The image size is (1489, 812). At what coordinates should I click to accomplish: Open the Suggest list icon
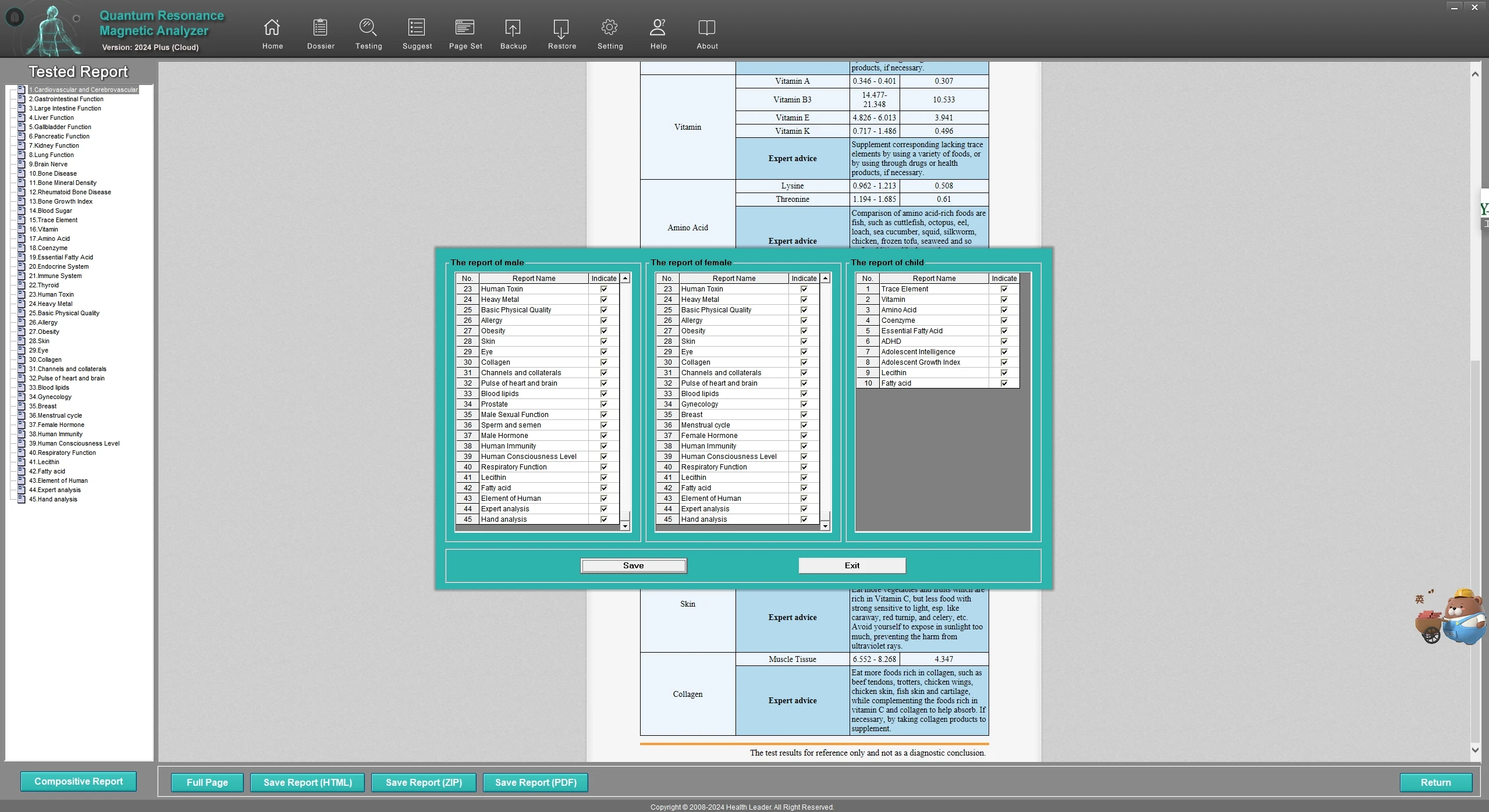pyautogui.click(x=417, y=28)
